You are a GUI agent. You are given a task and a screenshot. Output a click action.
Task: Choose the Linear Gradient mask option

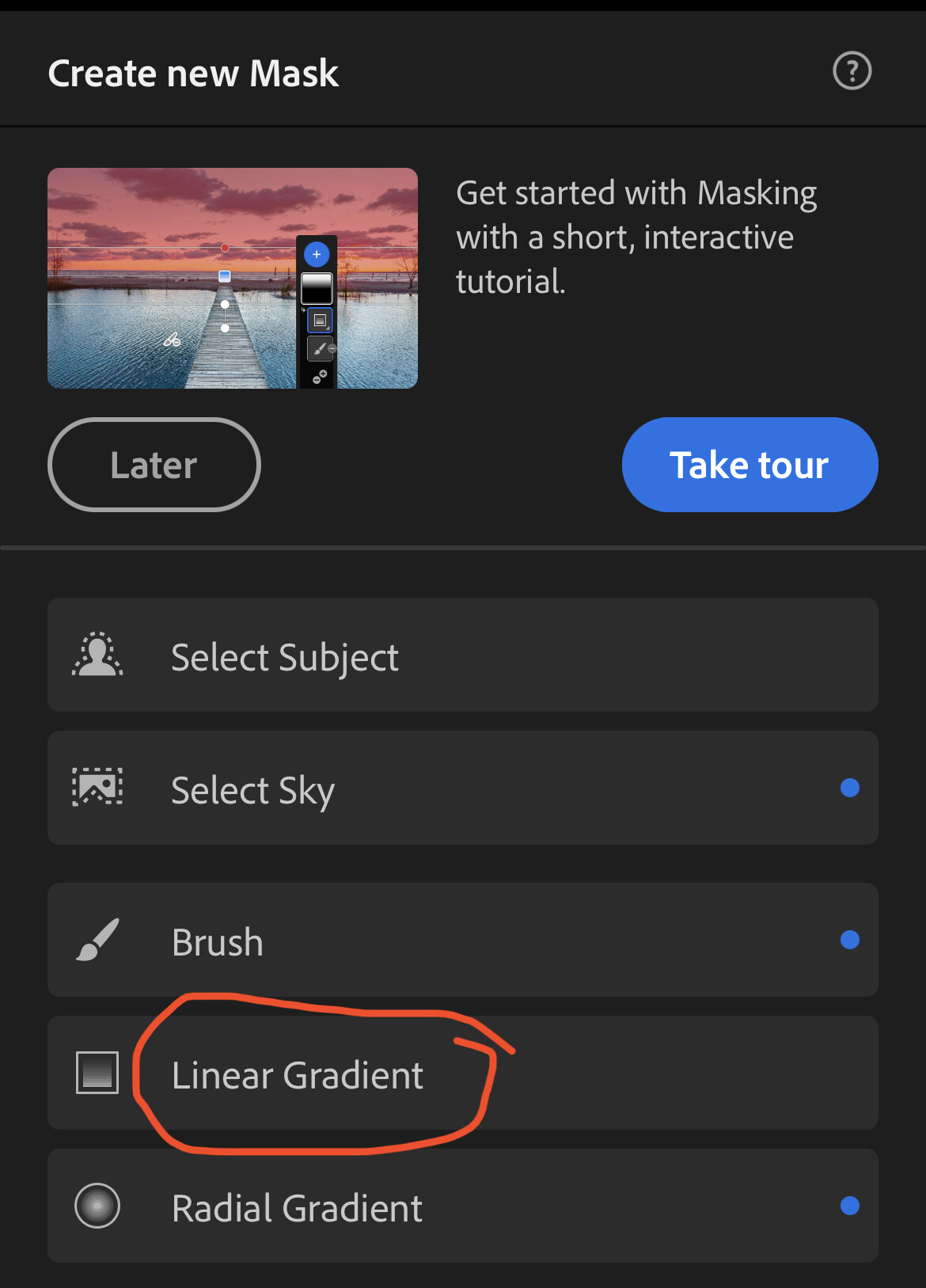[463, 1073]
